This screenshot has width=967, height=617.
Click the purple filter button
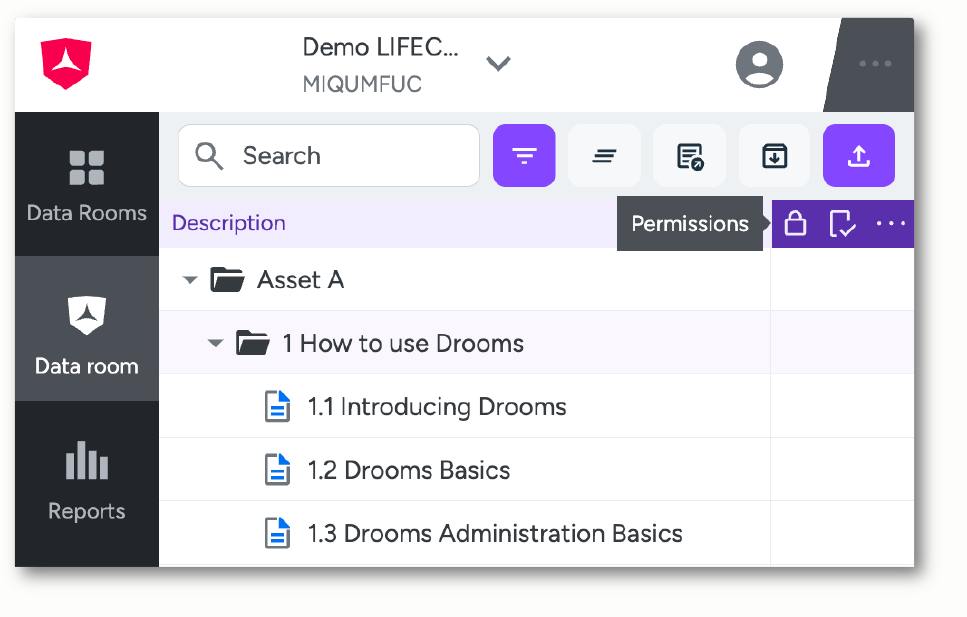coord(524,155)
